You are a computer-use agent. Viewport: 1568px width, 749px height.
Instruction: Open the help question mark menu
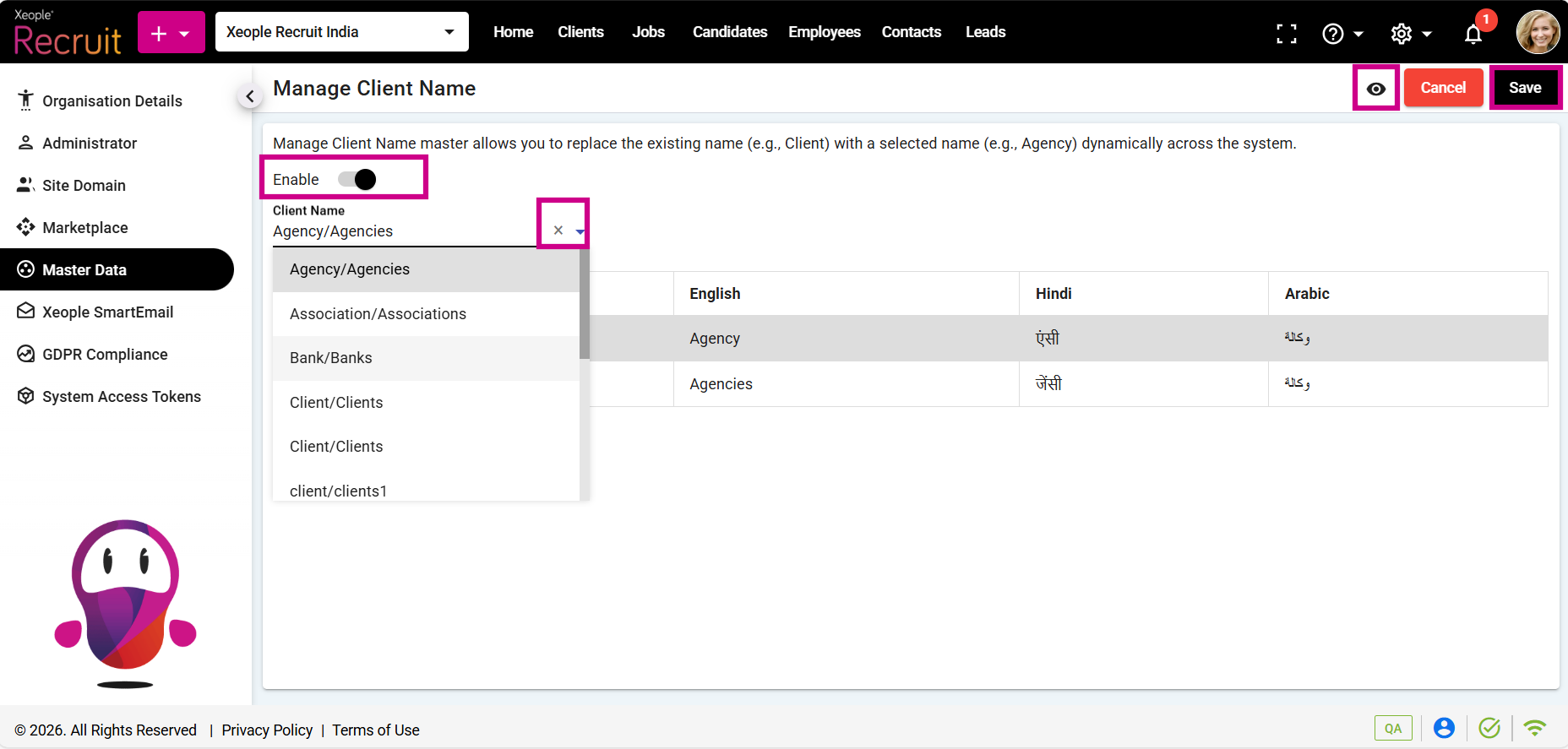point(1342,34)
